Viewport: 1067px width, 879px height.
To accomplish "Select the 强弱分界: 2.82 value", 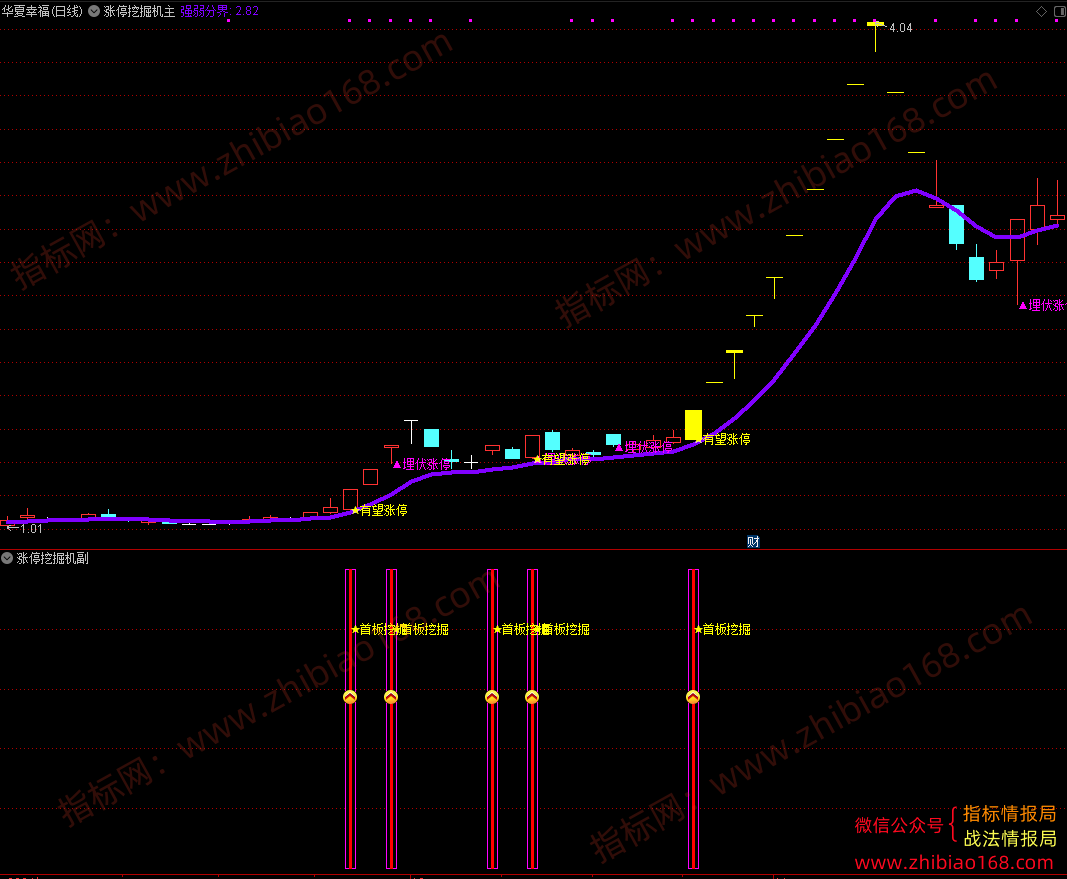I will pyautogui.click(x=219, y=11).
